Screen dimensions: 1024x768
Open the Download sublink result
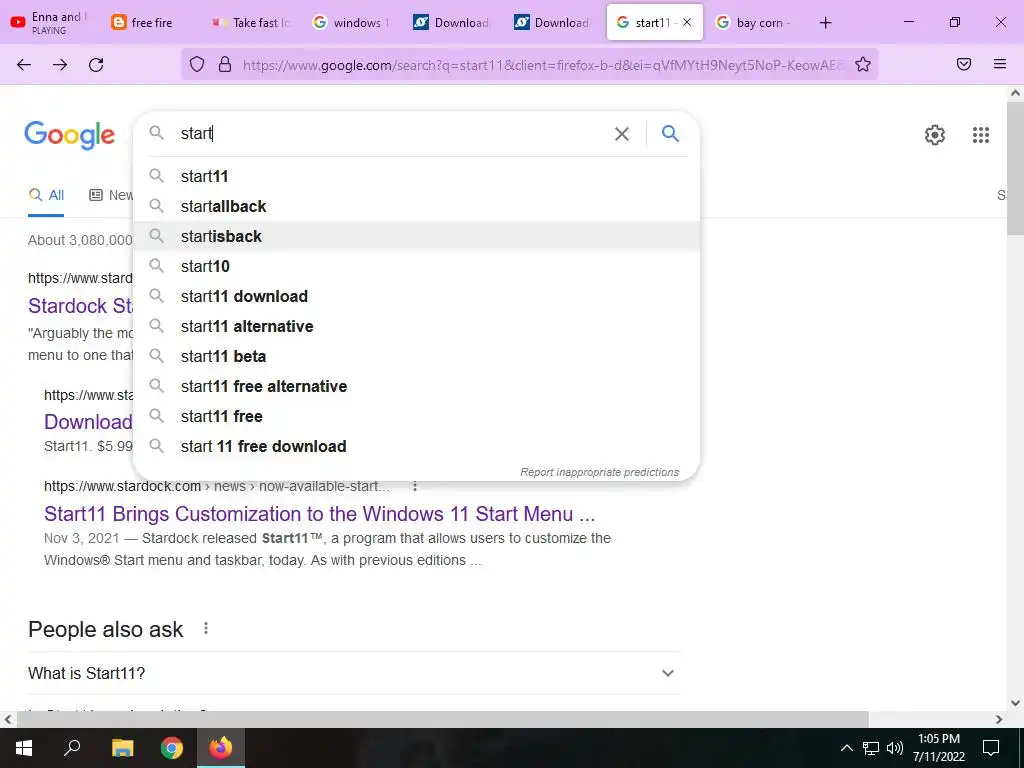(x=88, y=422)
